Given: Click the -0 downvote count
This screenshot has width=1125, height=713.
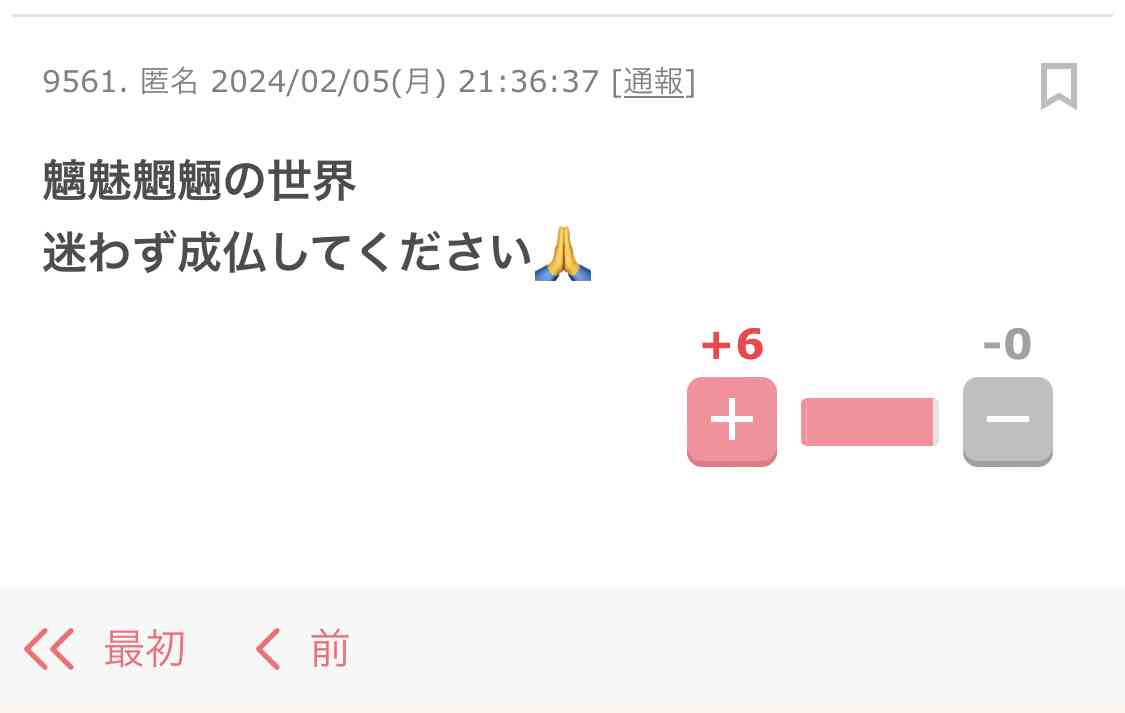Looking at the screenshot, I should tap(1007, 344).
